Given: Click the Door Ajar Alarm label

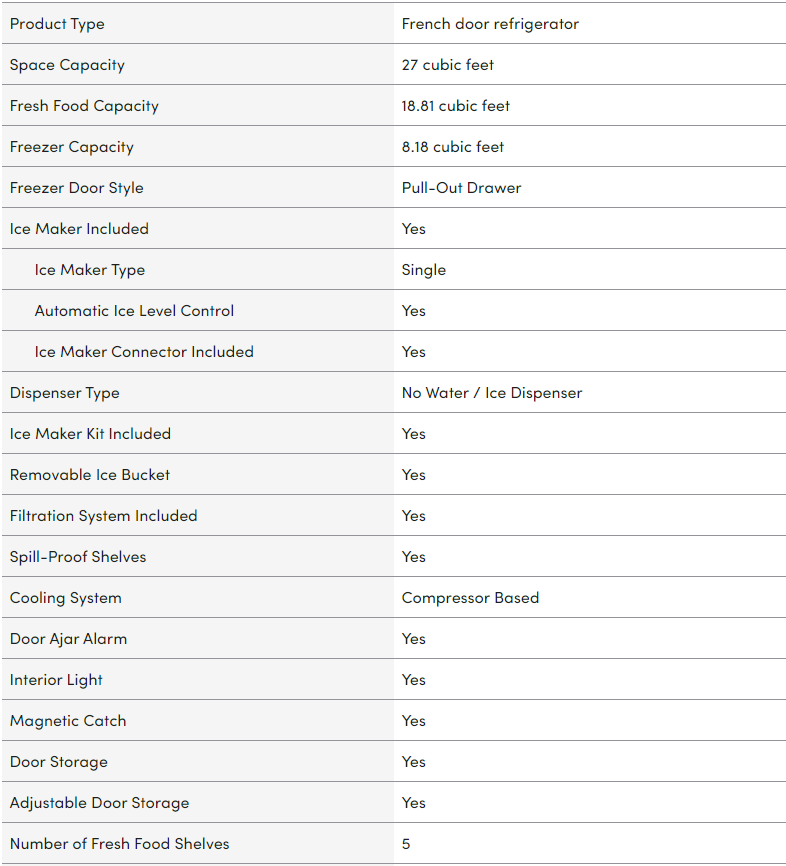Looking at the screenshot, I should tap(69, 639).
